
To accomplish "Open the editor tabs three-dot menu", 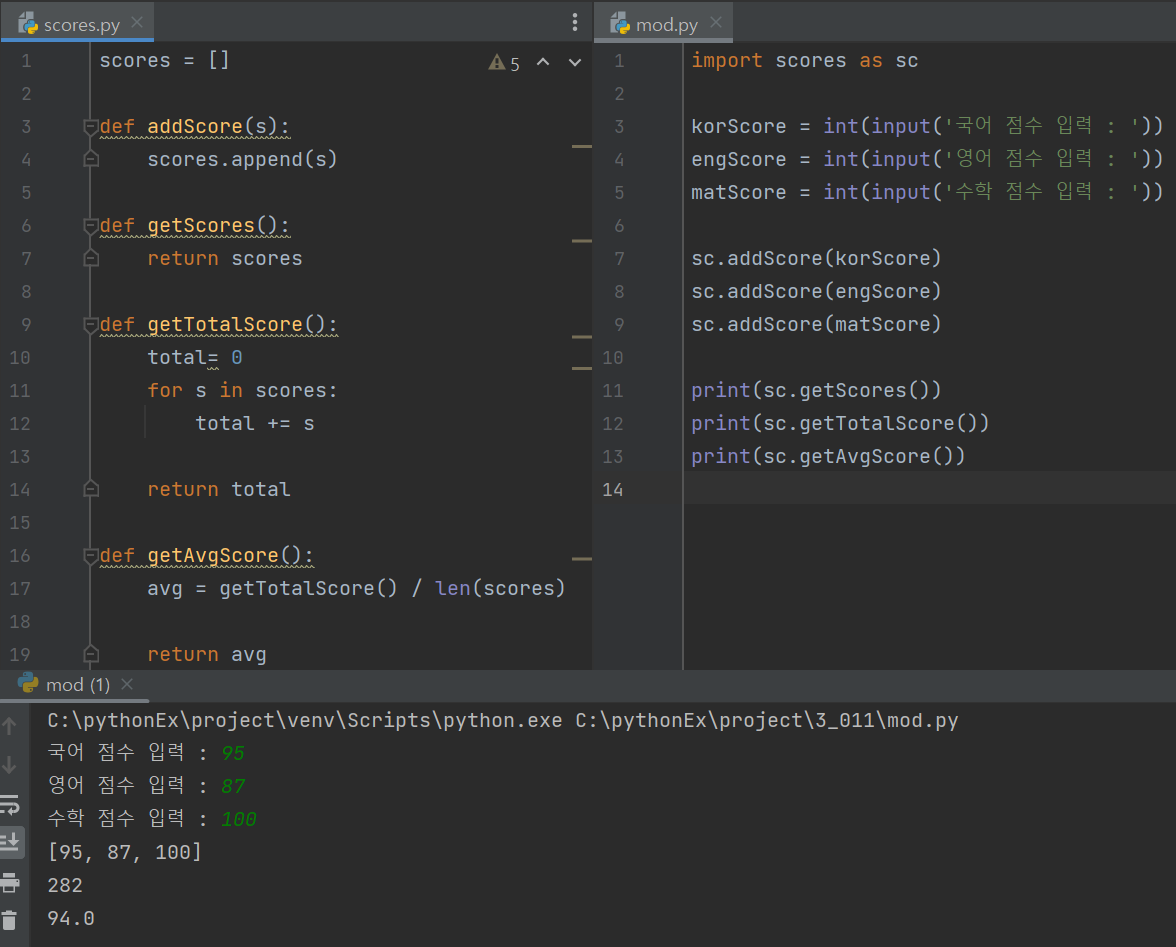I will [574, 22].
